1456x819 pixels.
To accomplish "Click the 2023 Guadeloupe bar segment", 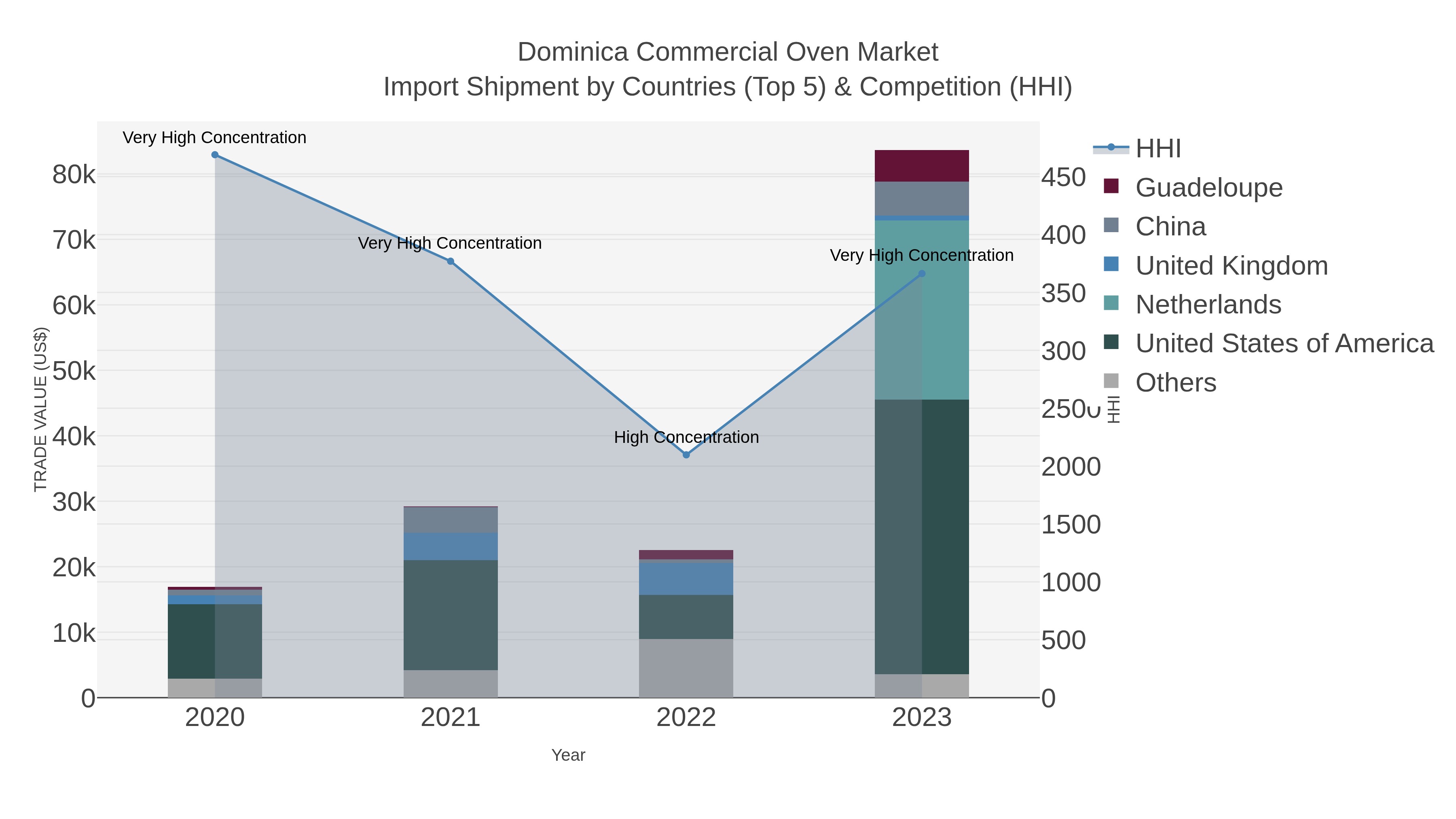I will point(922,166).
